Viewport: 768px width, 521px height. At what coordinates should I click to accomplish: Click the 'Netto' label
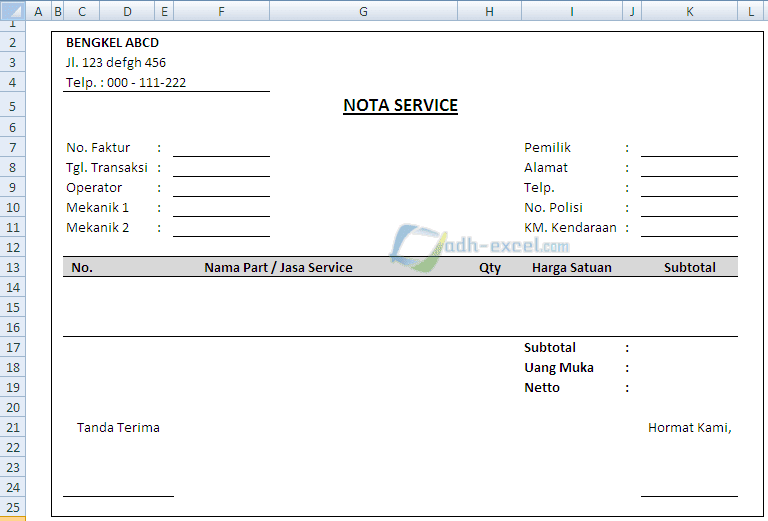coord(542,388)
